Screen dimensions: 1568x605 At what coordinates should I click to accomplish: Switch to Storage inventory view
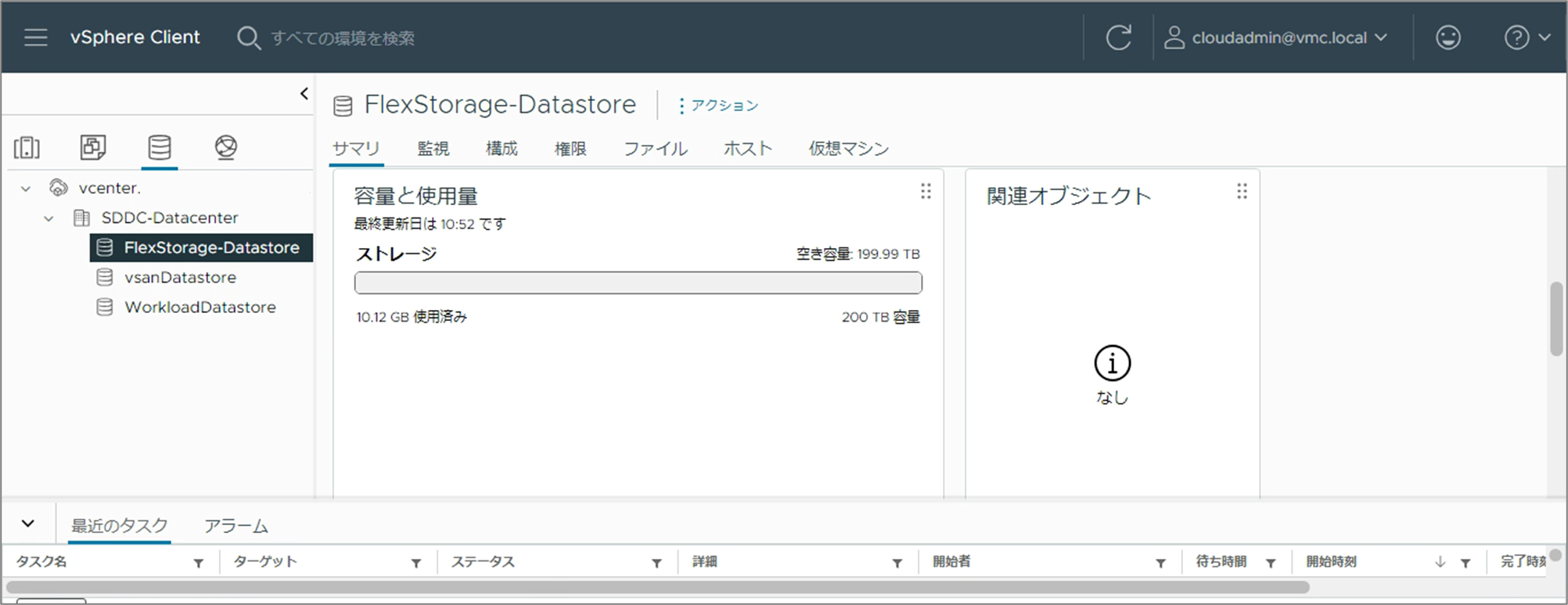(x=160, y=147)
